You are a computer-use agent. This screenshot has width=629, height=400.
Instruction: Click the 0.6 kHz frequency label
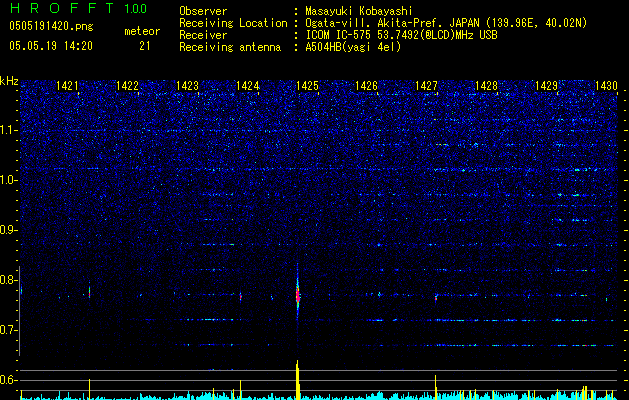coord(8,380)
